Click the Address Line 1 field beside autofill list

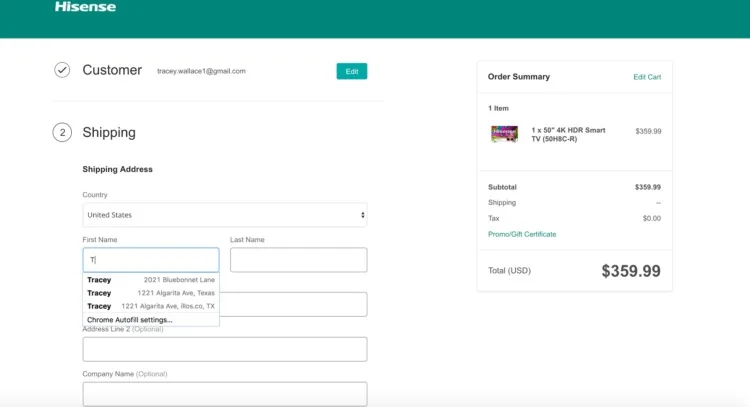tap(293, 305)
